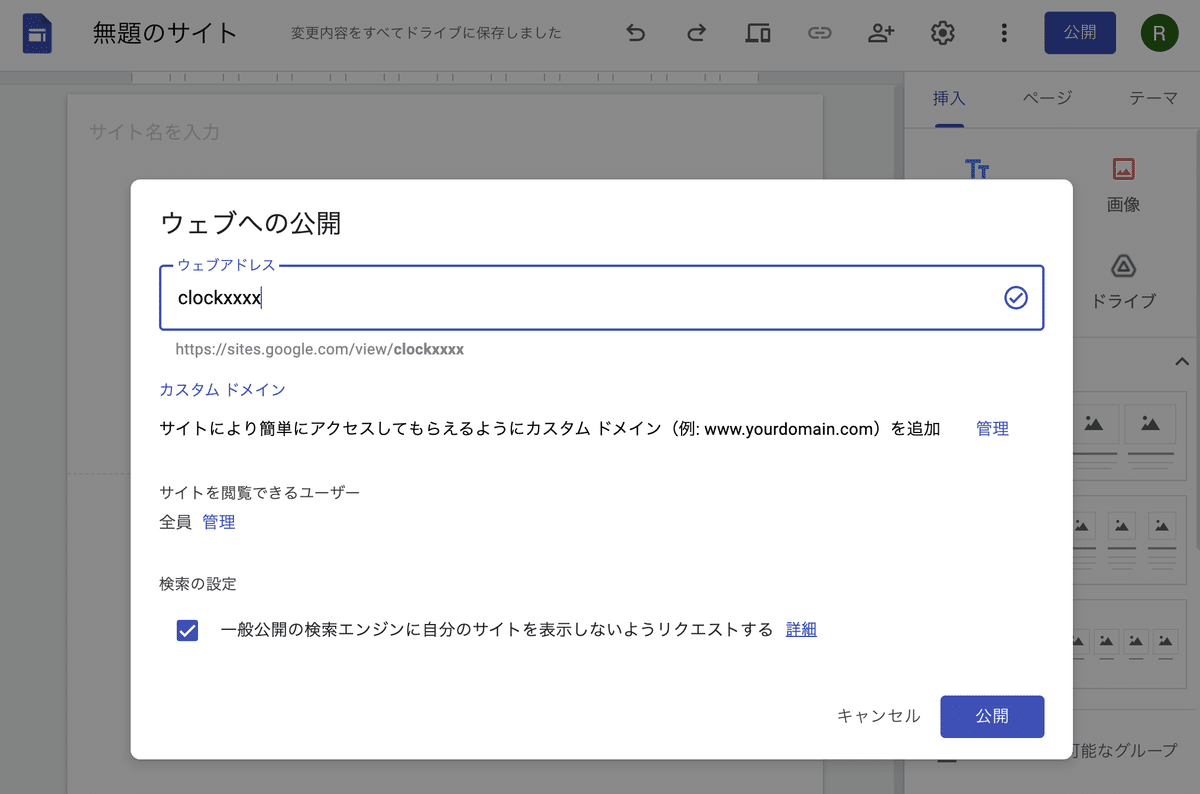Click the カスタム ドメイン heading link
Screen dimensions: 1200x794
point(222,390)
